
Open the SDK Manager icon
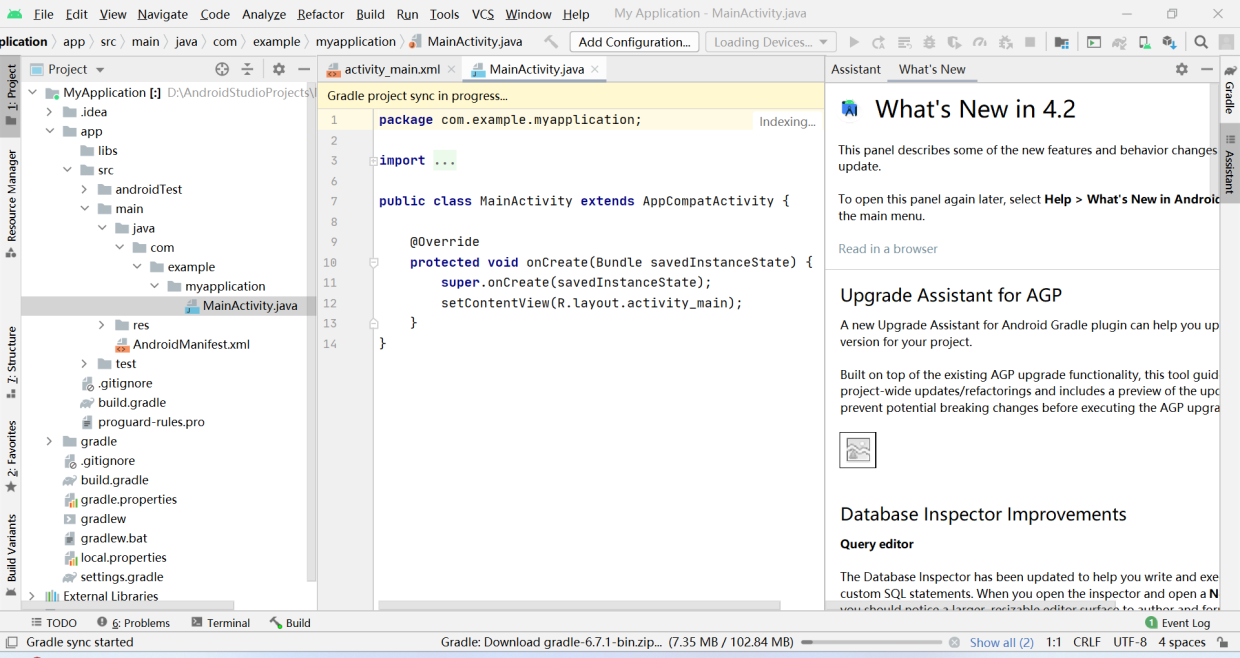[x=1168, y=42]
